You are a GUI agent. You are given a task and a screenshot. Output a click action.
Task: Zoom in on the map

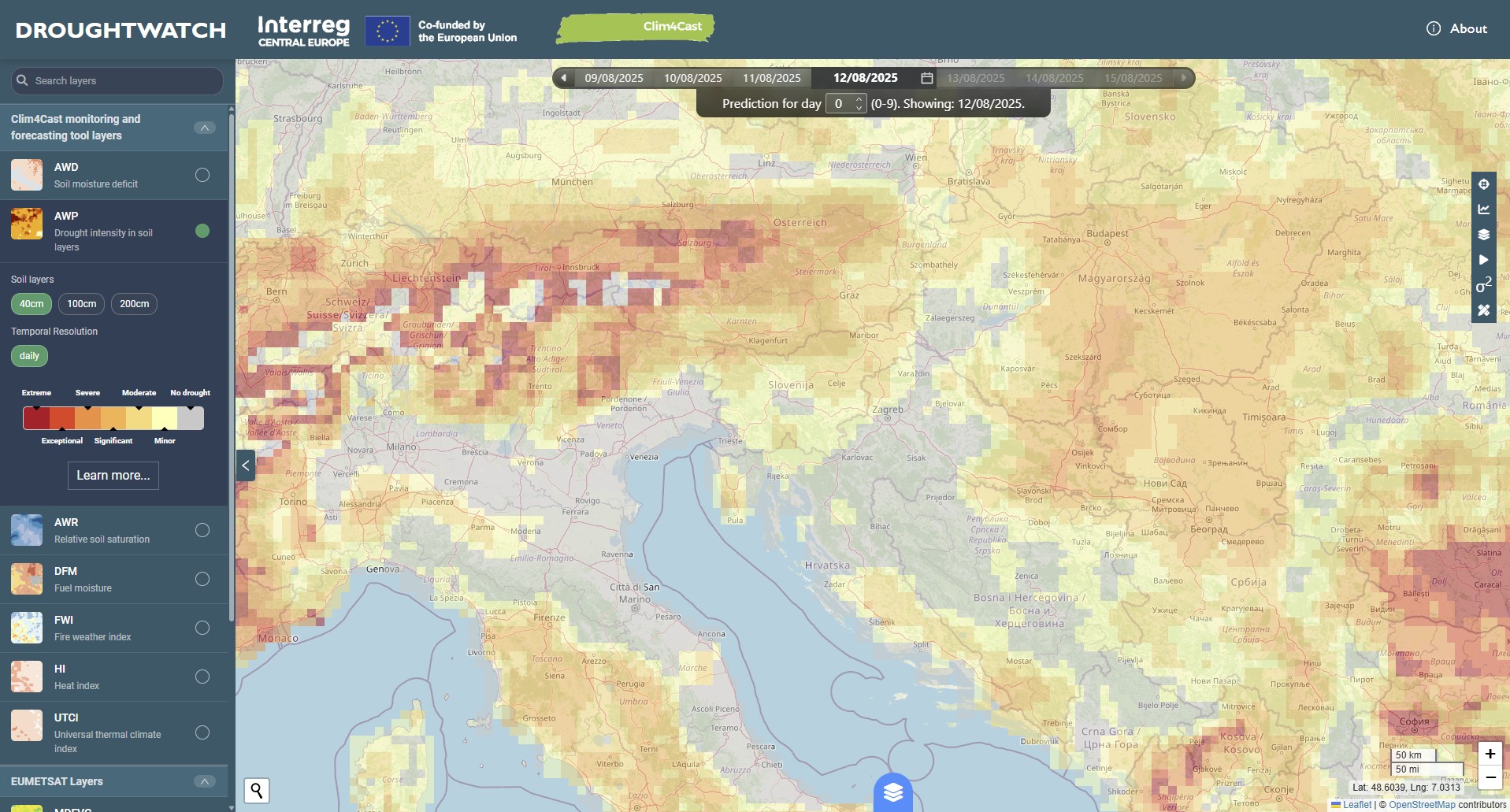[1490, 754]
